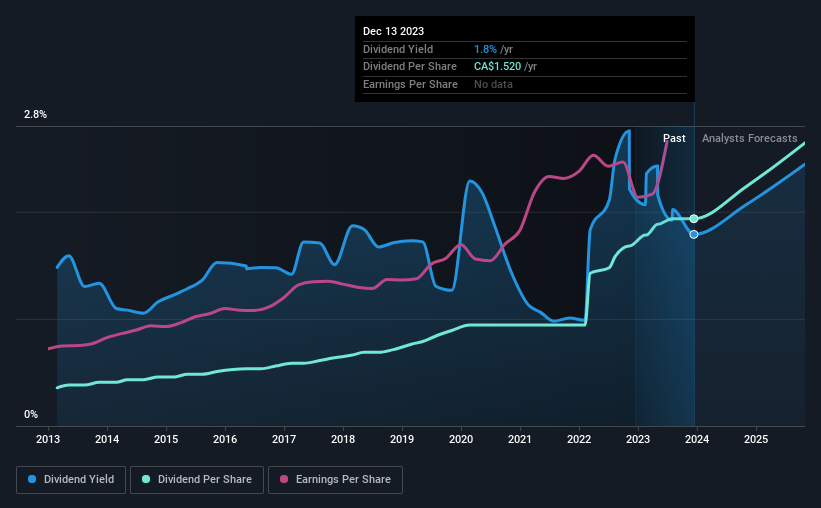The image size is (821, 508).
Task: Toggle the Dividend Per Share legend button
Action: click(x=197, y=480)
